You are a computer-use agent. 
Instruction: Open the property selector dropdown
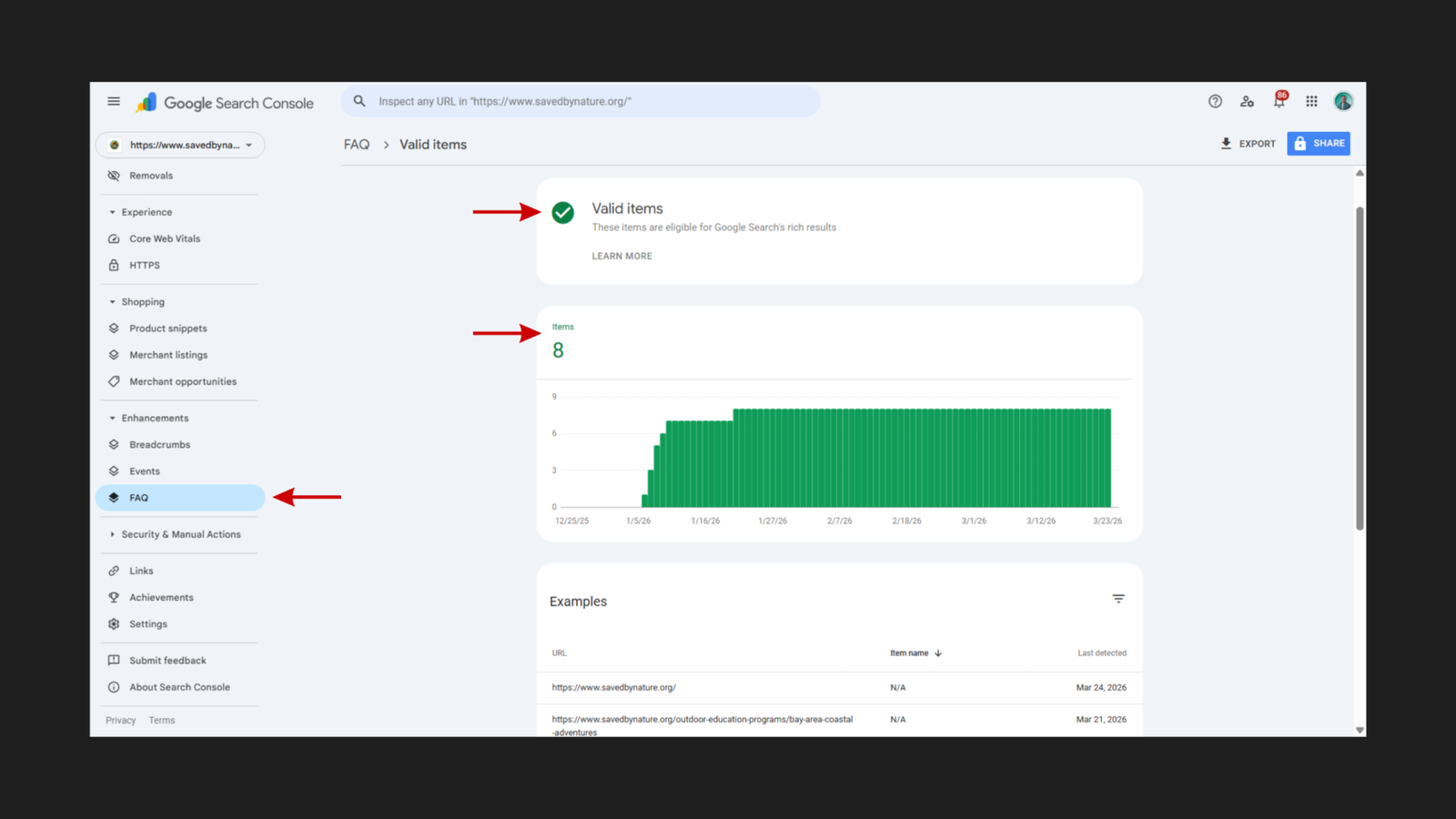pyautogui.click(x=180, y=145)
